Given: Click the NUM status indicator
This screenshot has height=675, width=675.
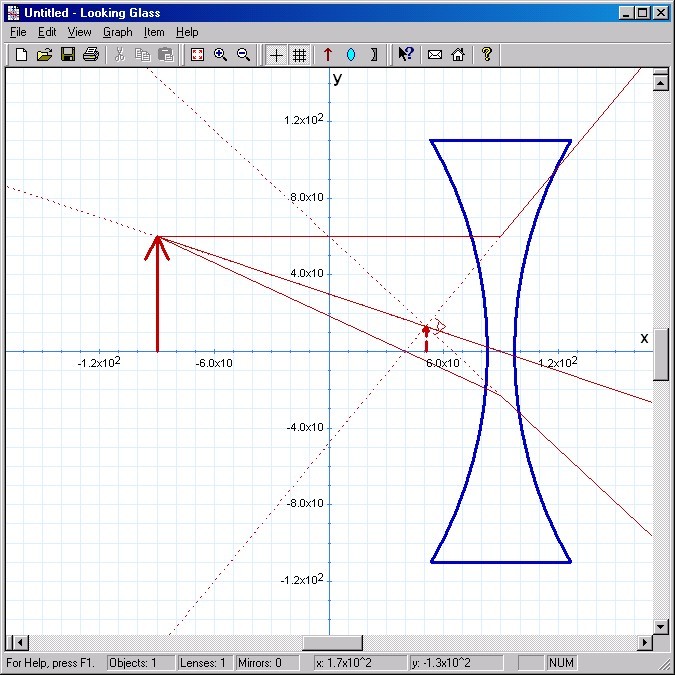Looking at the screenshot, I should point(561,663).
